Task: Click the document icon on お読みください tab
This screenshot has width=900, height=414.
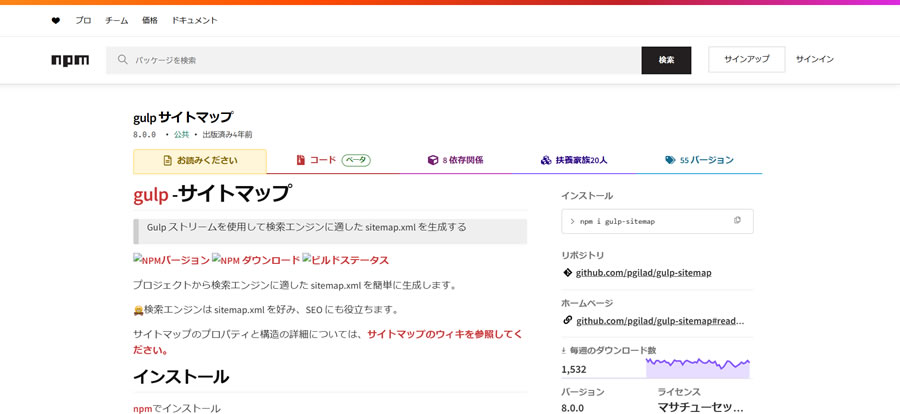Action: [x=168, y=161]
